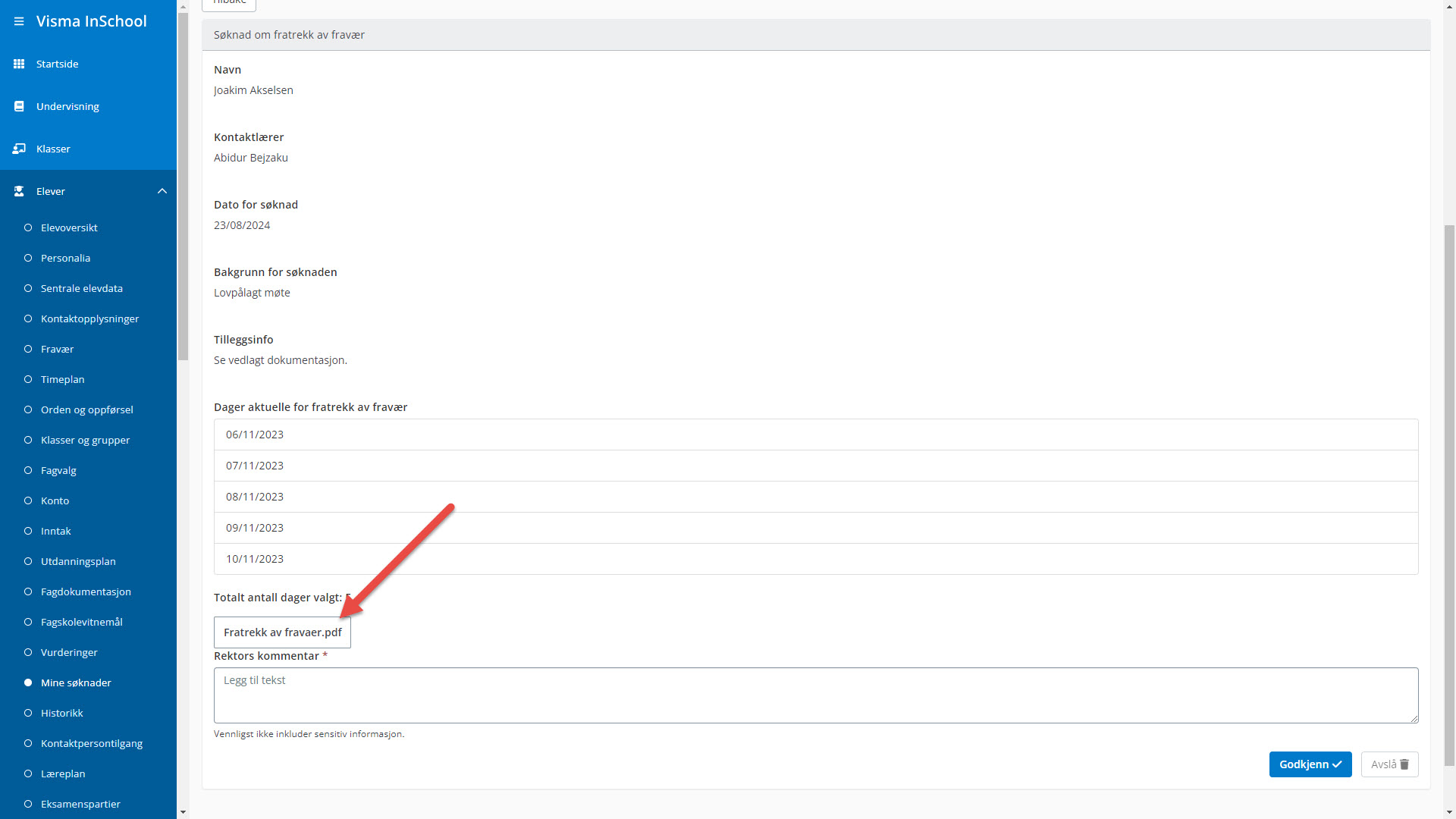This screenshot has height=819, width=1456.
Task: Click the Klasser teacher icon
Action: [x=19, y=149]
